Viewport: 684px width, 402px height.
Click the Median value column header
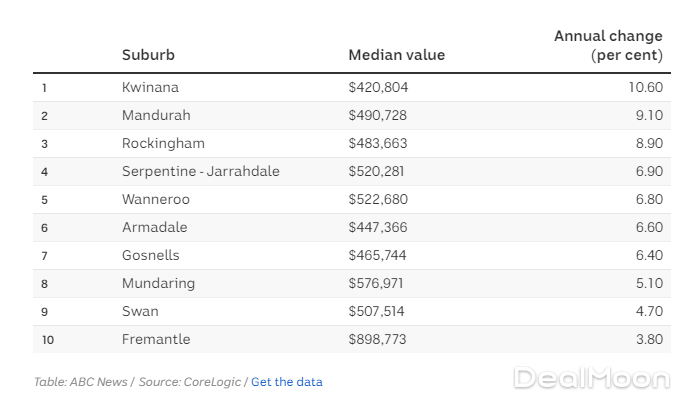(x=396, y=55)
